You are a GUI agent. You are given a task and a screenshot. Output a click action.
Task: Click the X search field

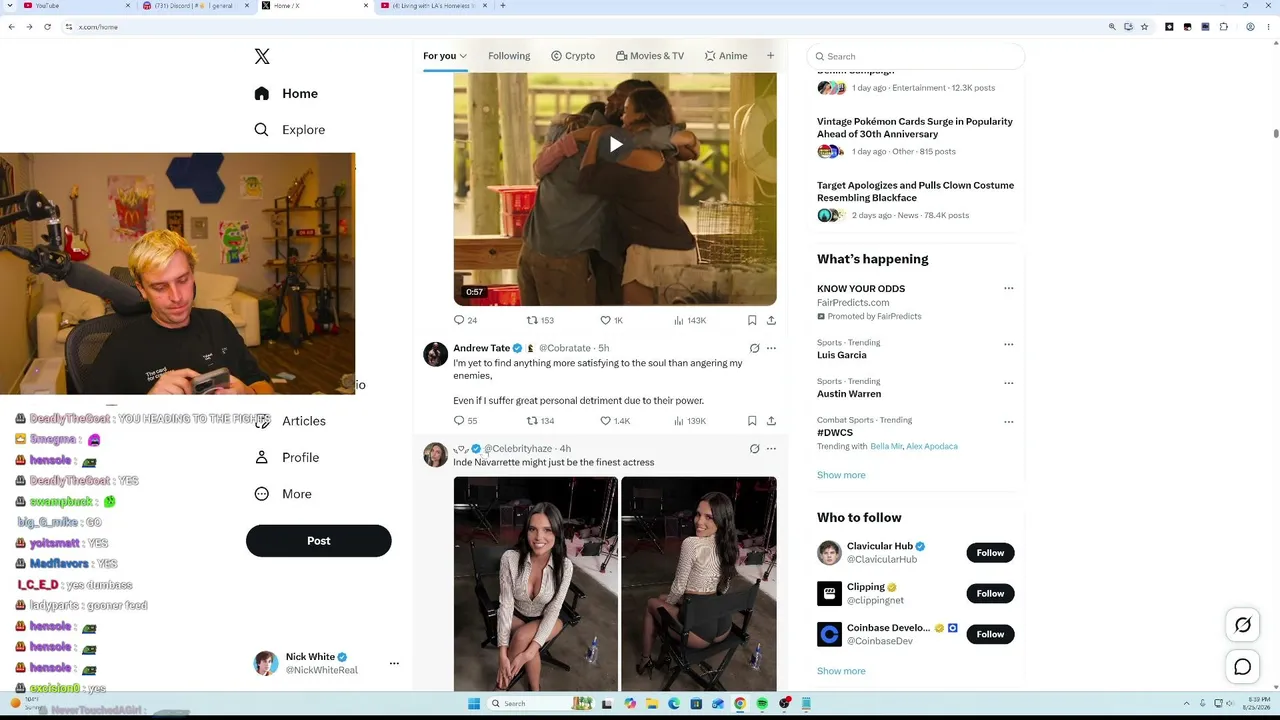point(916,57)
